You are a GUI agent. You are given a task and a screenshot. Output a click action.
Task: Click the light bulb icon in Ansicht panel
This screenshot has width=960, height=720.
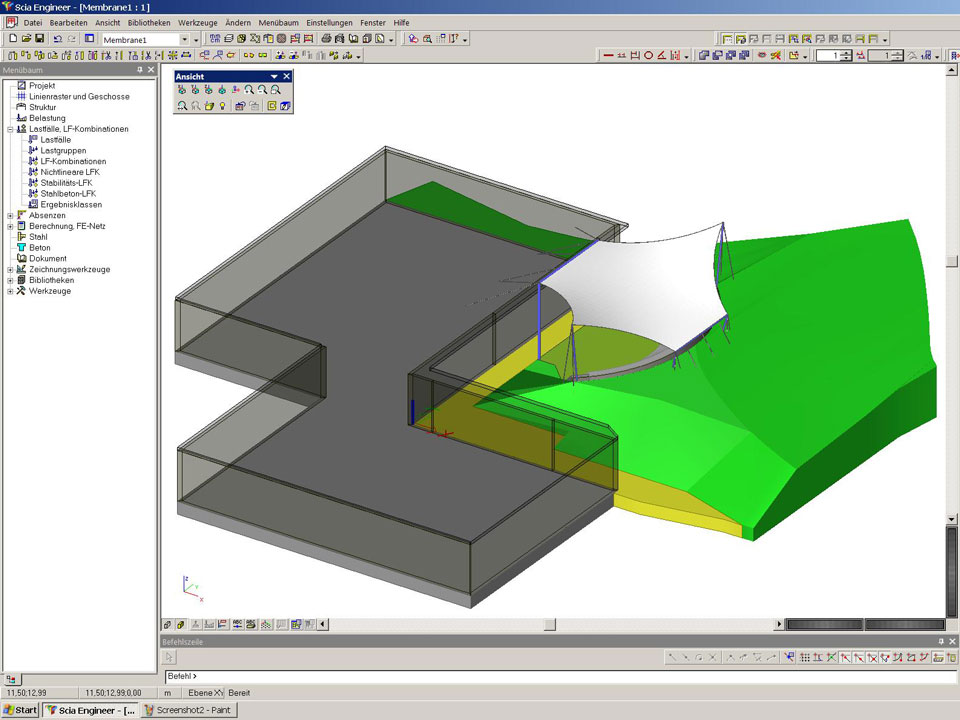pyautogui.click(x=222, y=105)
